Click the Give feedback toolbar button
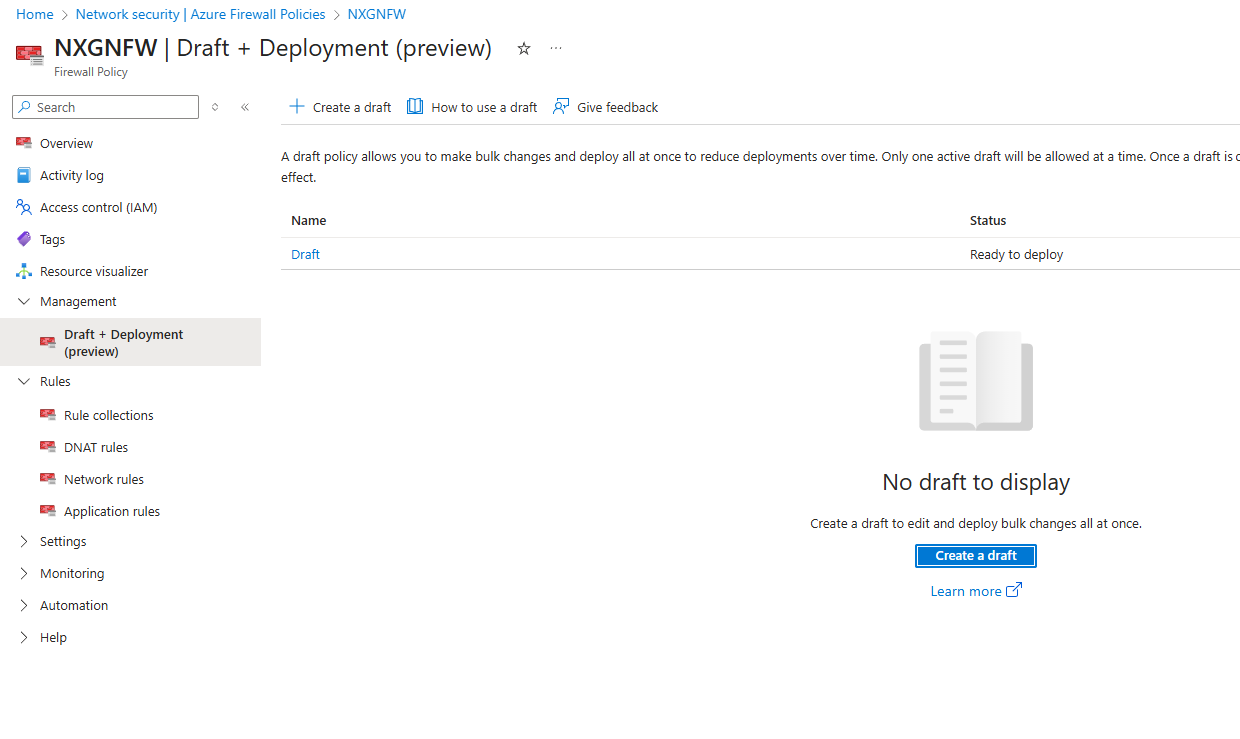The image size is (1240, 739). point(606,107)
